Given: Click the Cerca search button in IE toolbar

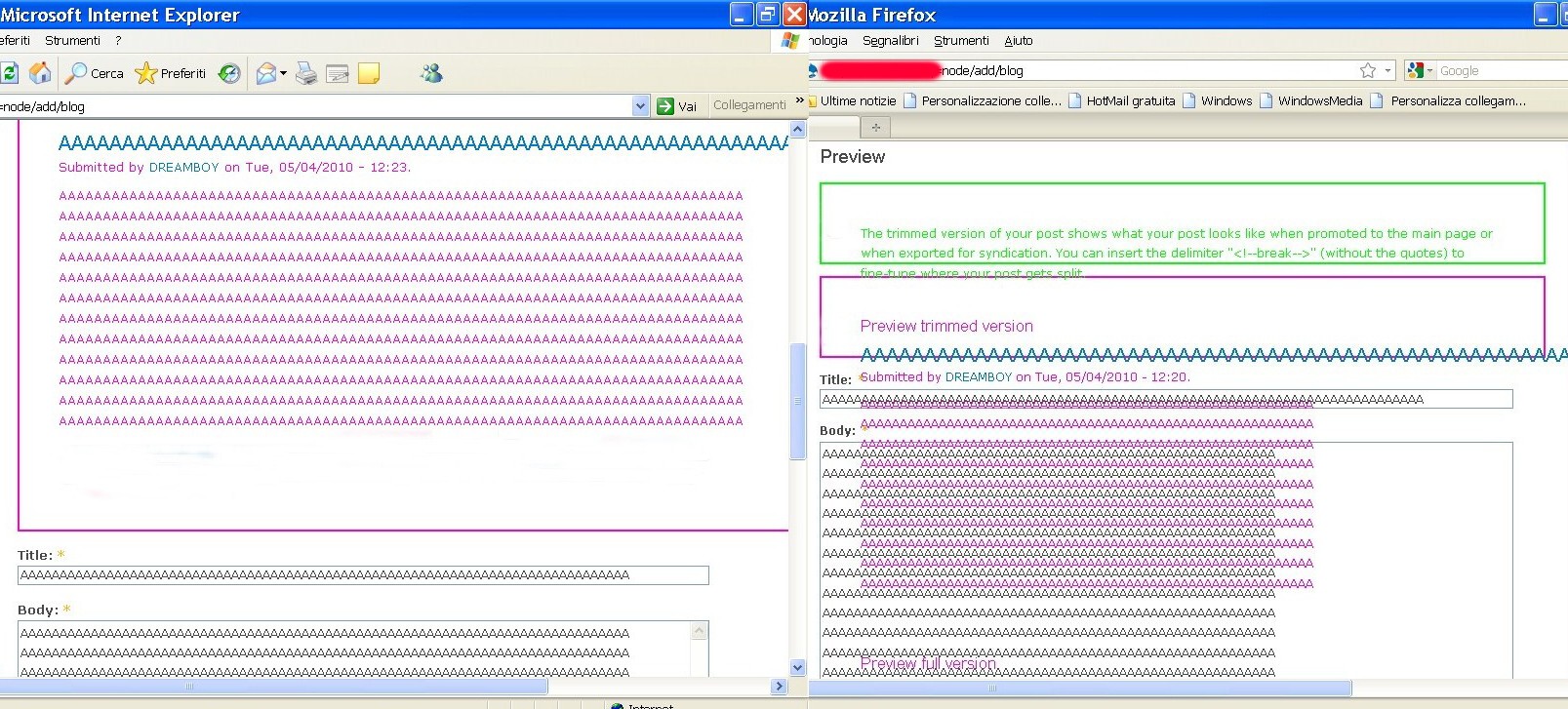Looking at the screenshot, I should 95,73.
